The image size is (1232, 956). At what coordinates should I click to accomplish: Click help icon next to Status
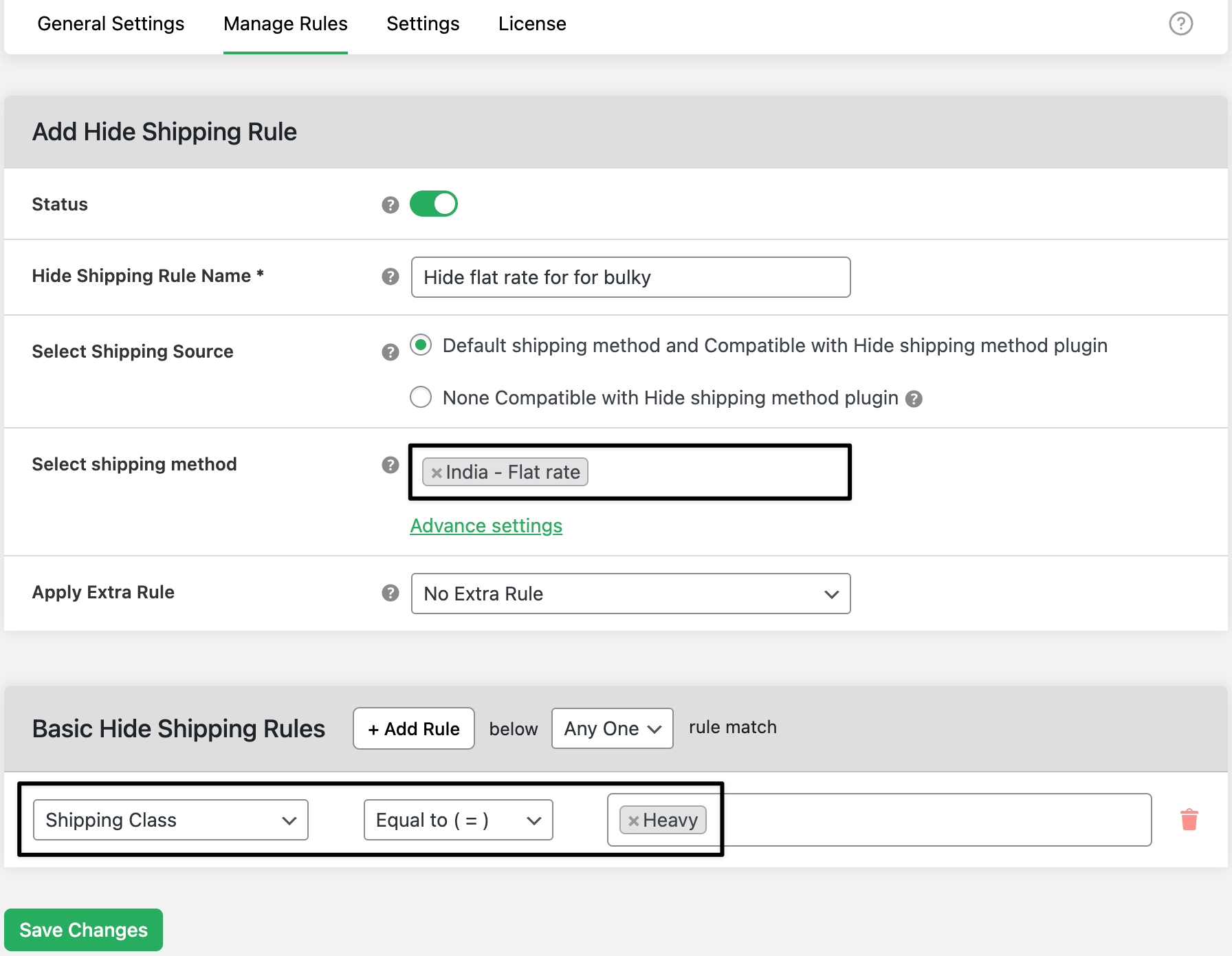pyautogui.click(x=390, y=205)
